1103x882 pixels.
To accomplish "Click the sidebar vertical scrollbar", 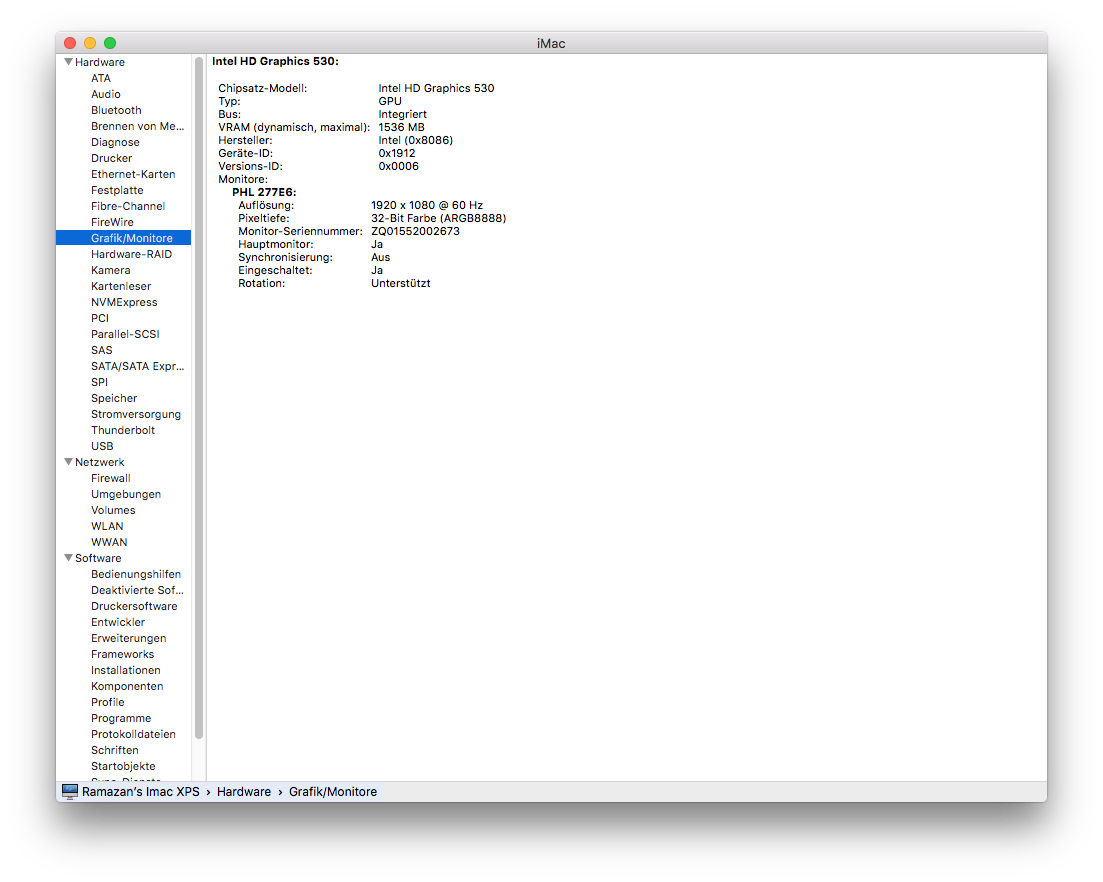I will [198, 397].
